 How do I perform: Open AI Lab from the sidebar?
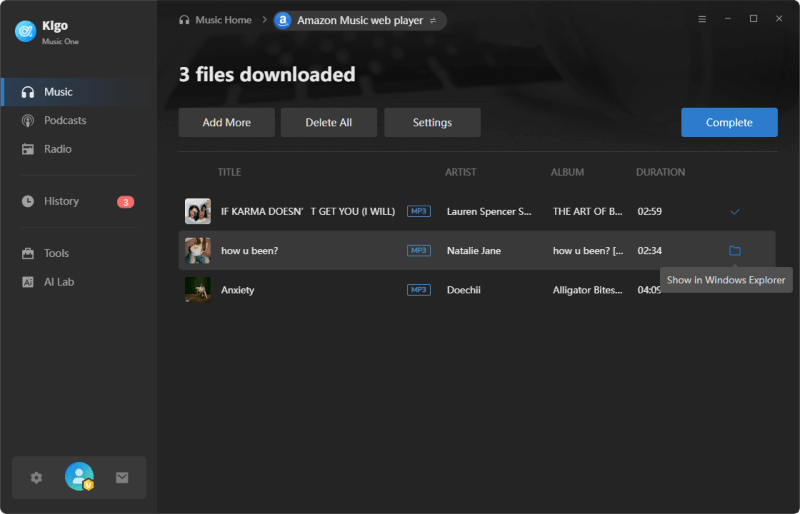pos(59,282)
